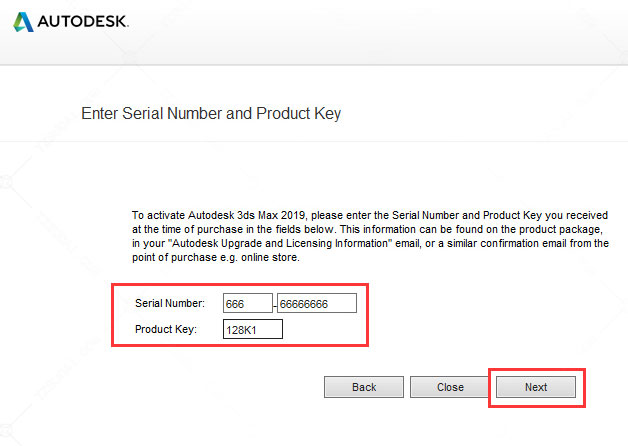The image size is (628, 446).
Task: Click the "Product Key:" field label
Action: 167,330
